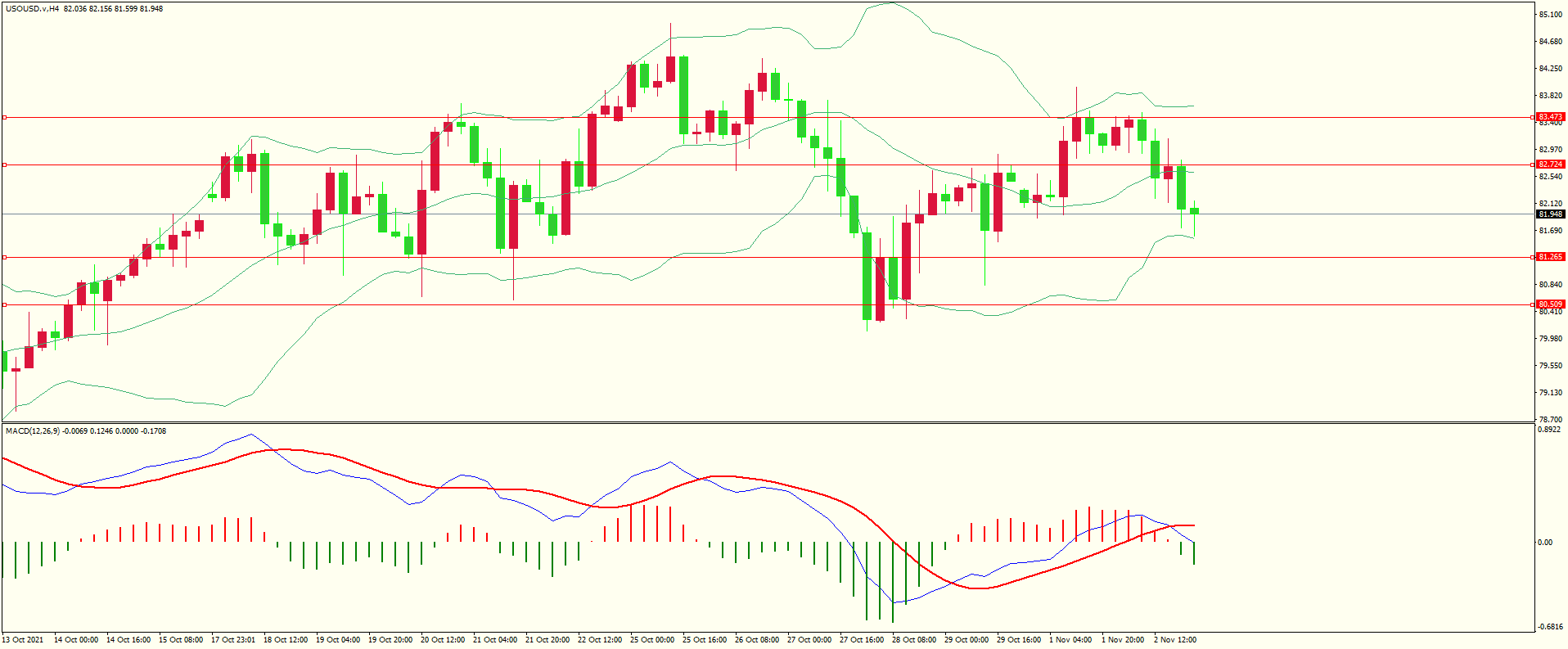The width and height of the screenshot is (1568, 649).
Task: Click the 82.120 price axis value
Action: pos(1551,204)
